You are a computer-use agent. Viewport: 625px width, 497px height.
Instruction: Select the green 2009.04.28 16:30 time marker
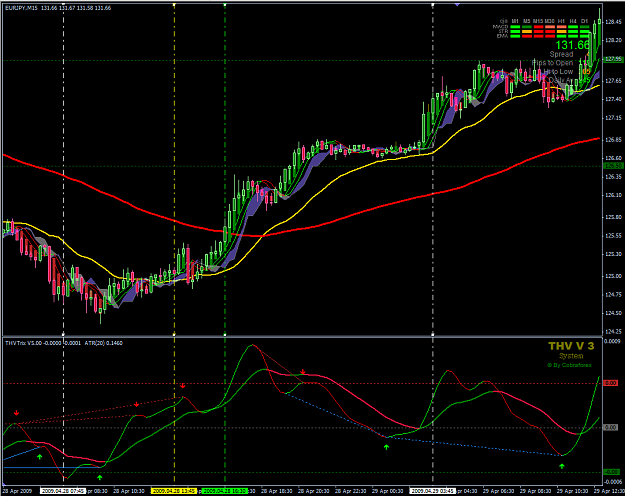[x=224, y=491]
